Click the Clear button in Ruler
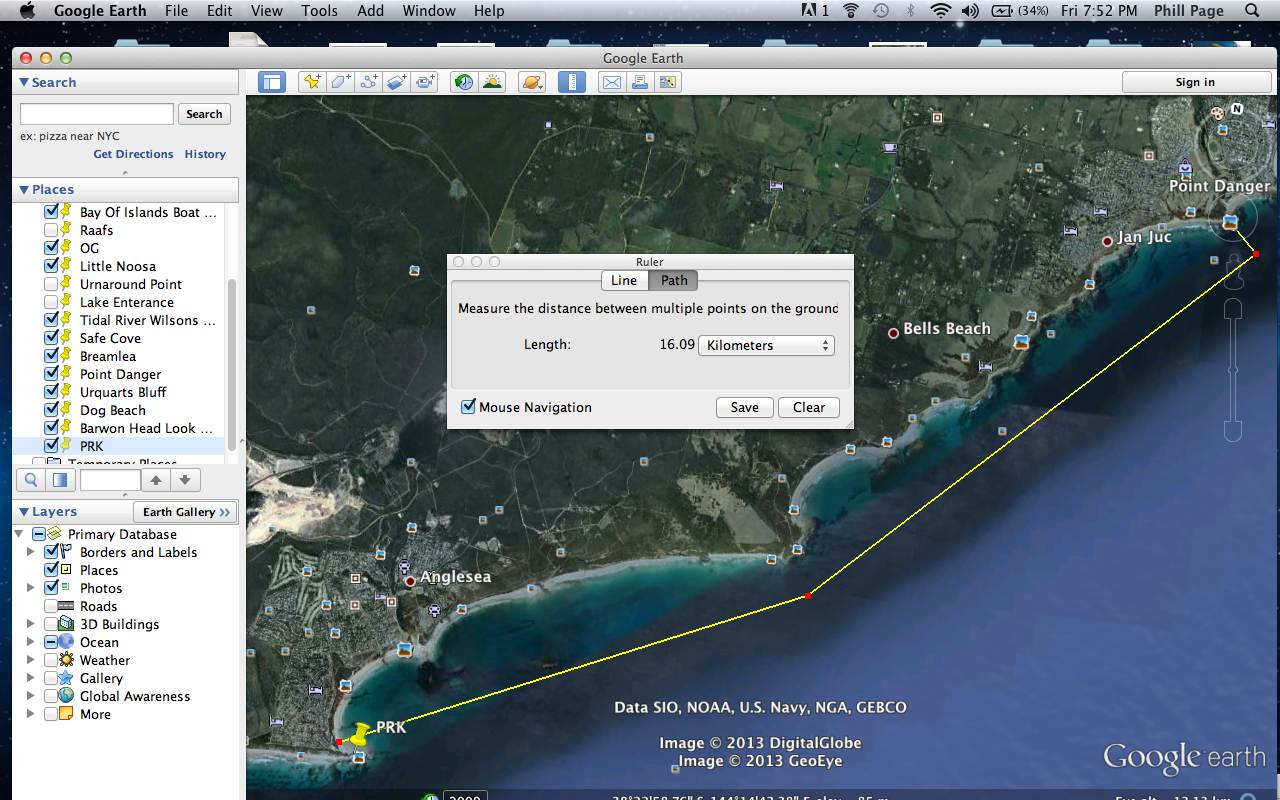The width and height of the screenshot is (1280, 800). click(x=808, y=407)
